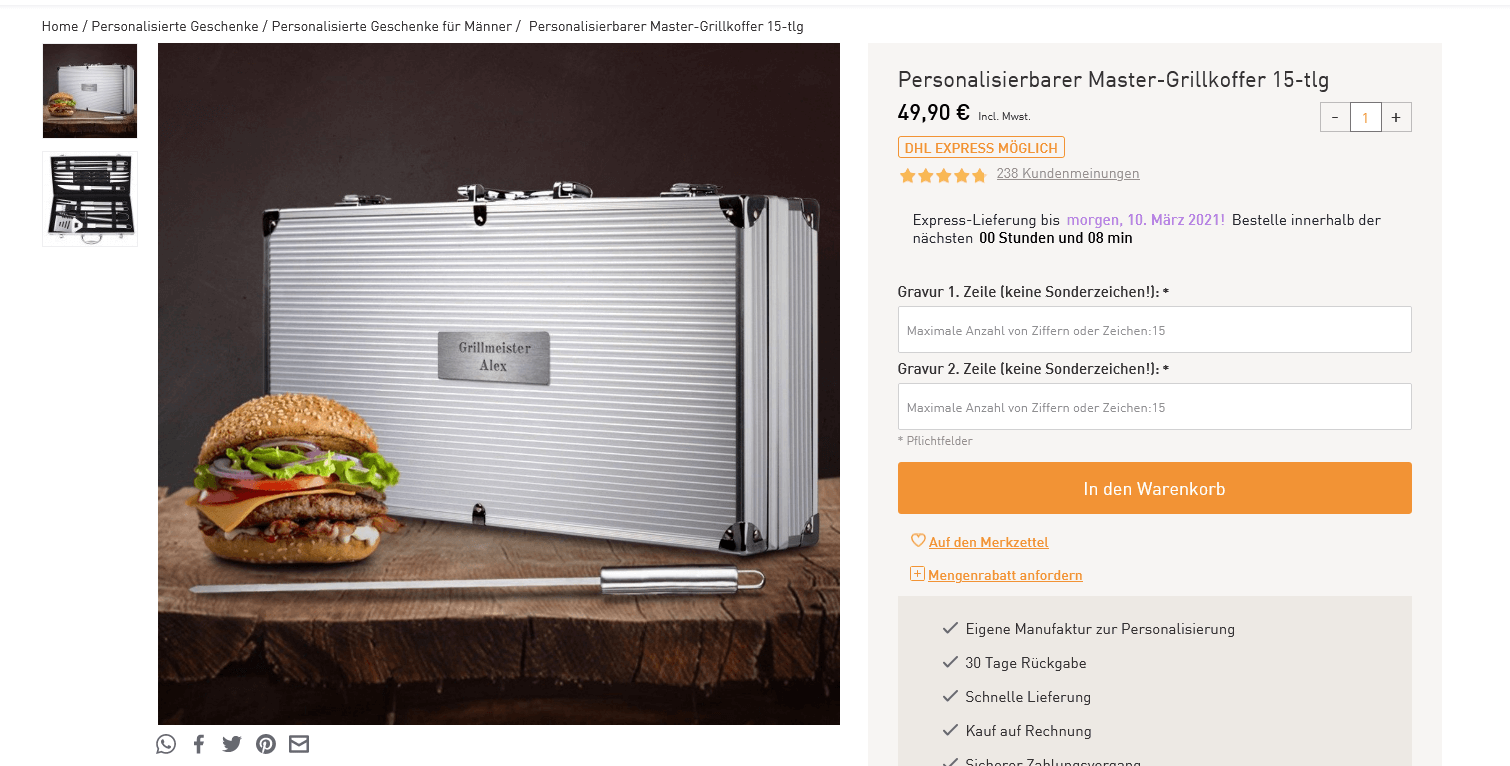The width and height of the screenshot is (1510, 766).
Task: Share product via WhatsApp icon
Action: [166, 744]
